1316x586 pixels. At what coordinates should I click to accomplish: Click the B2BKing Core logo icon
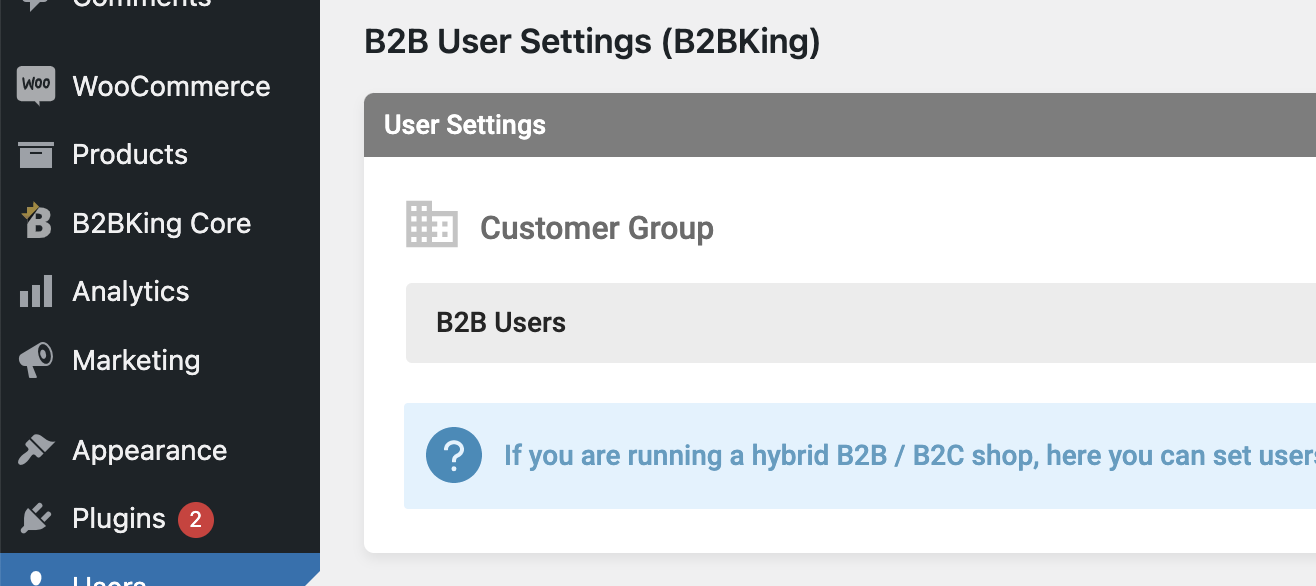pos(36,223)
